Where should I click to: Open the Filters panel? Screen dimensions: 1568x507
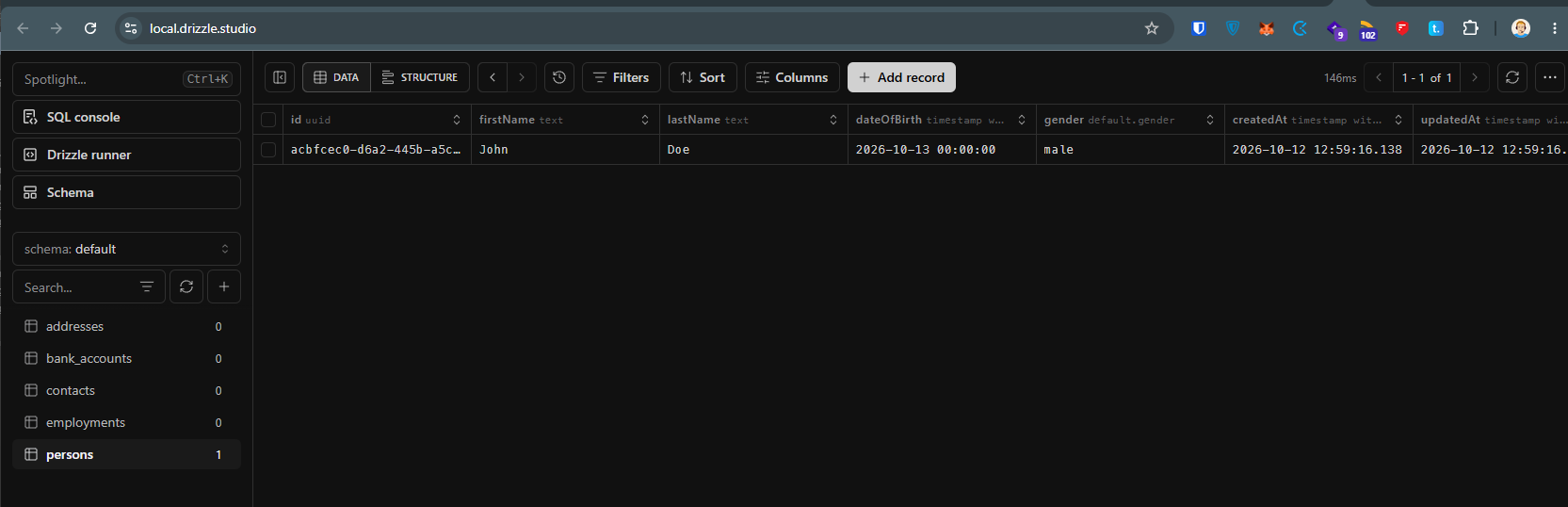[x=622, y=77]
